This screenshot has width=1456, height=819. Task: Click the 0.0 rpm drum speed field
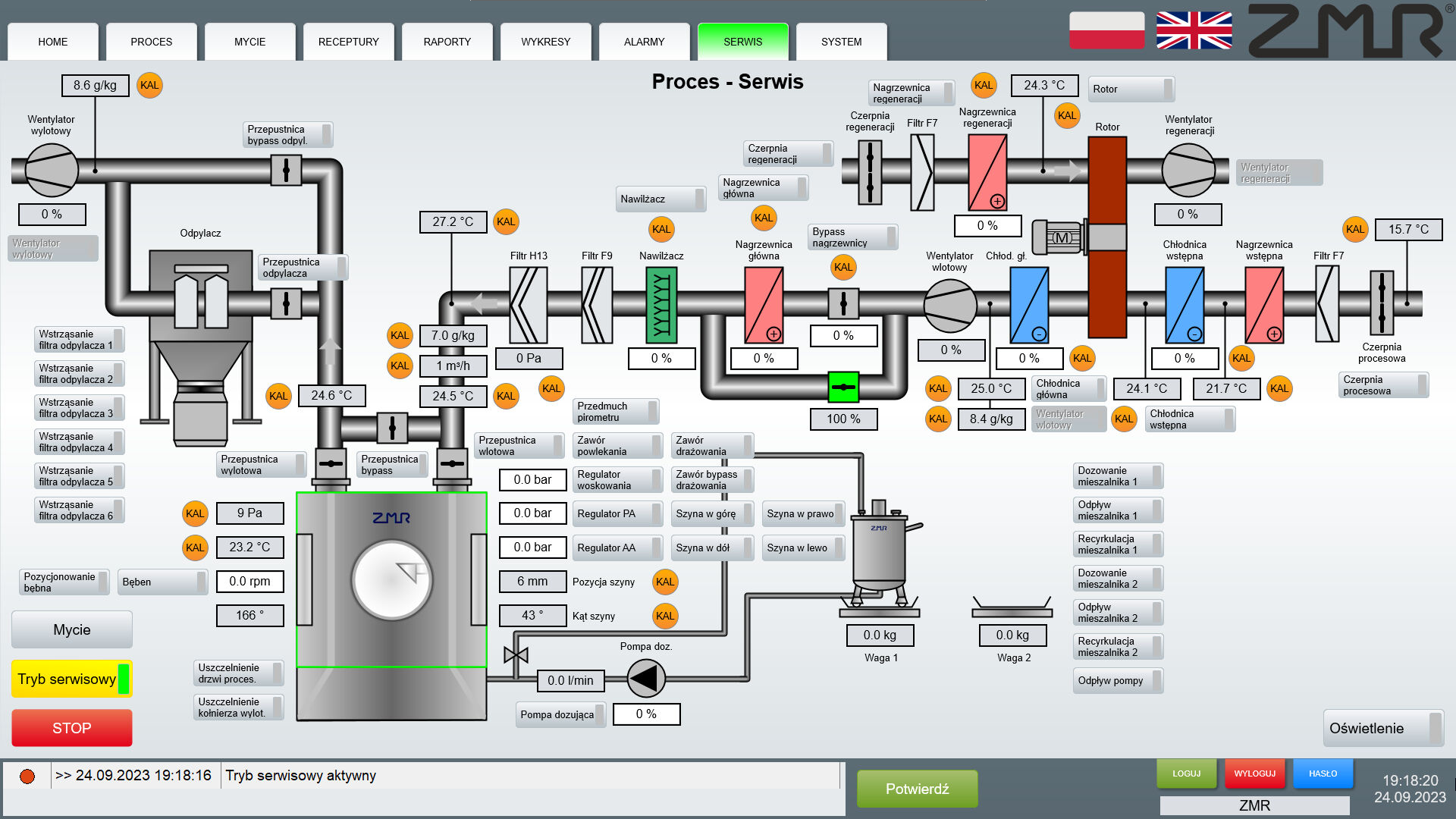(x=249, y=581)
